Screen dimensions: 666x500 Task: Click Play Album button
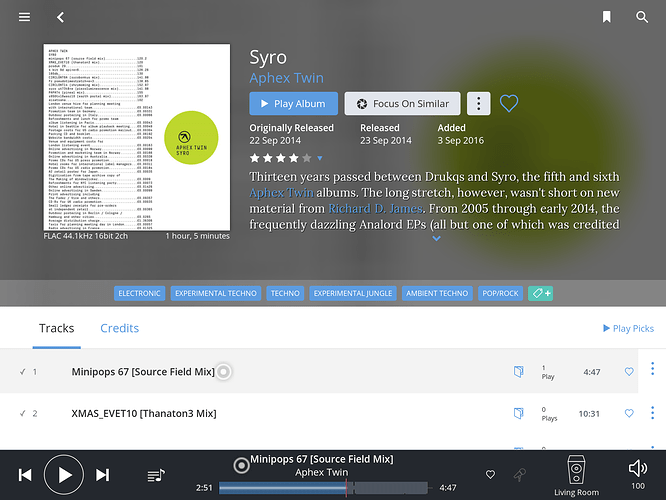pos(293,104)
